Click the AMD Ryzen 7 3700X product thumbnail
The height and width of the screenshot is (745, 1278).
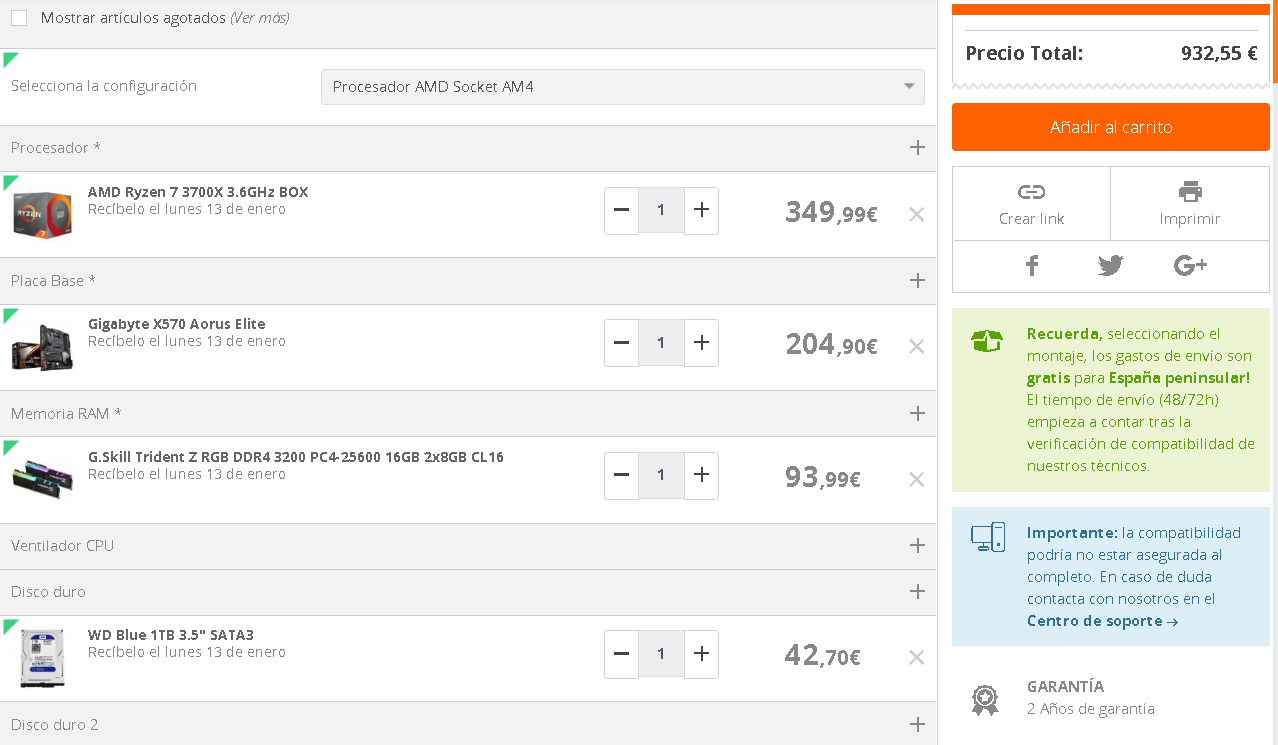pyautogui.click(x=42, y=214)
